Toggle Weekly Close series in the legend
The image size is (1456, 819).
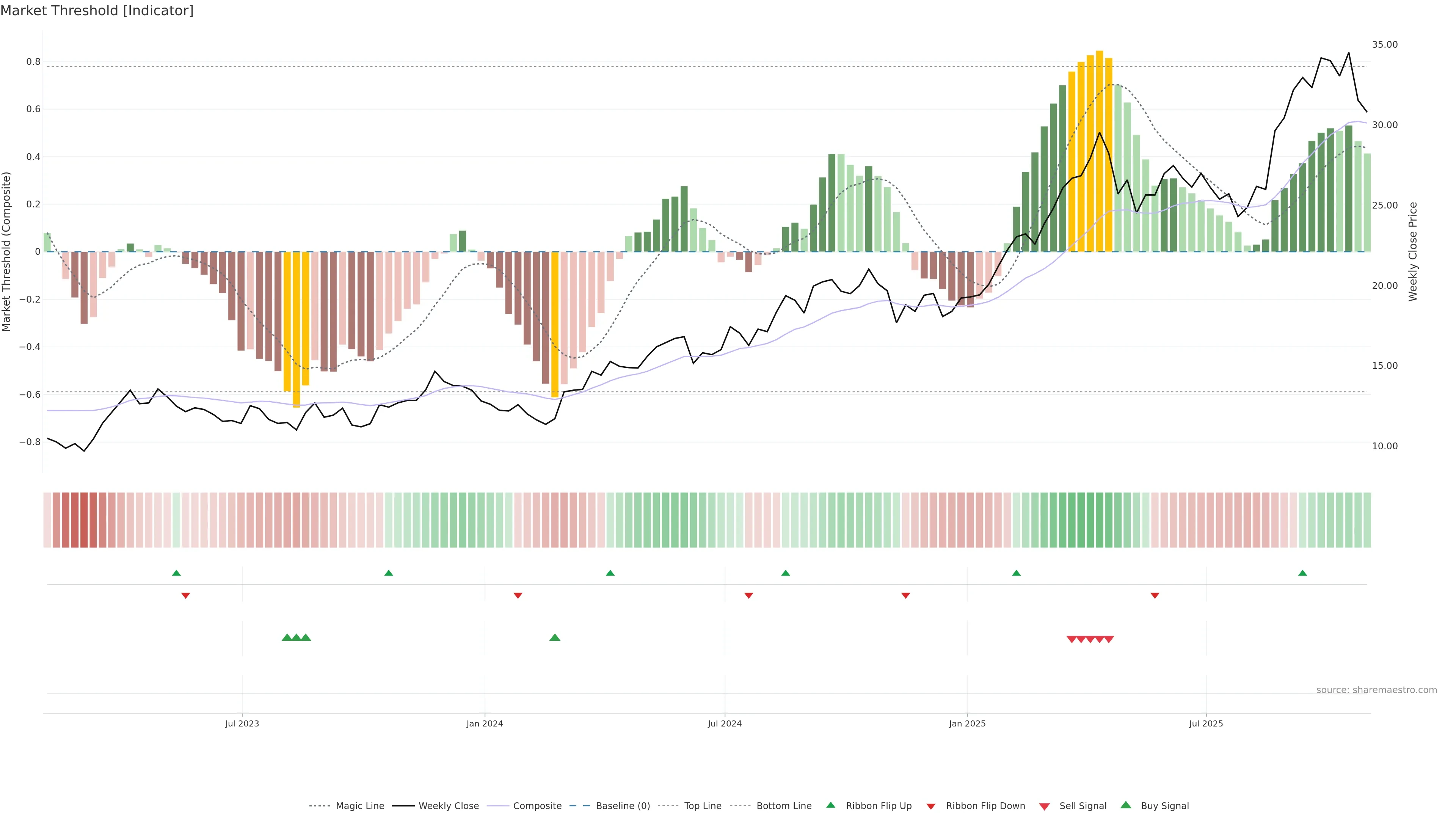[x=448, y=806]
